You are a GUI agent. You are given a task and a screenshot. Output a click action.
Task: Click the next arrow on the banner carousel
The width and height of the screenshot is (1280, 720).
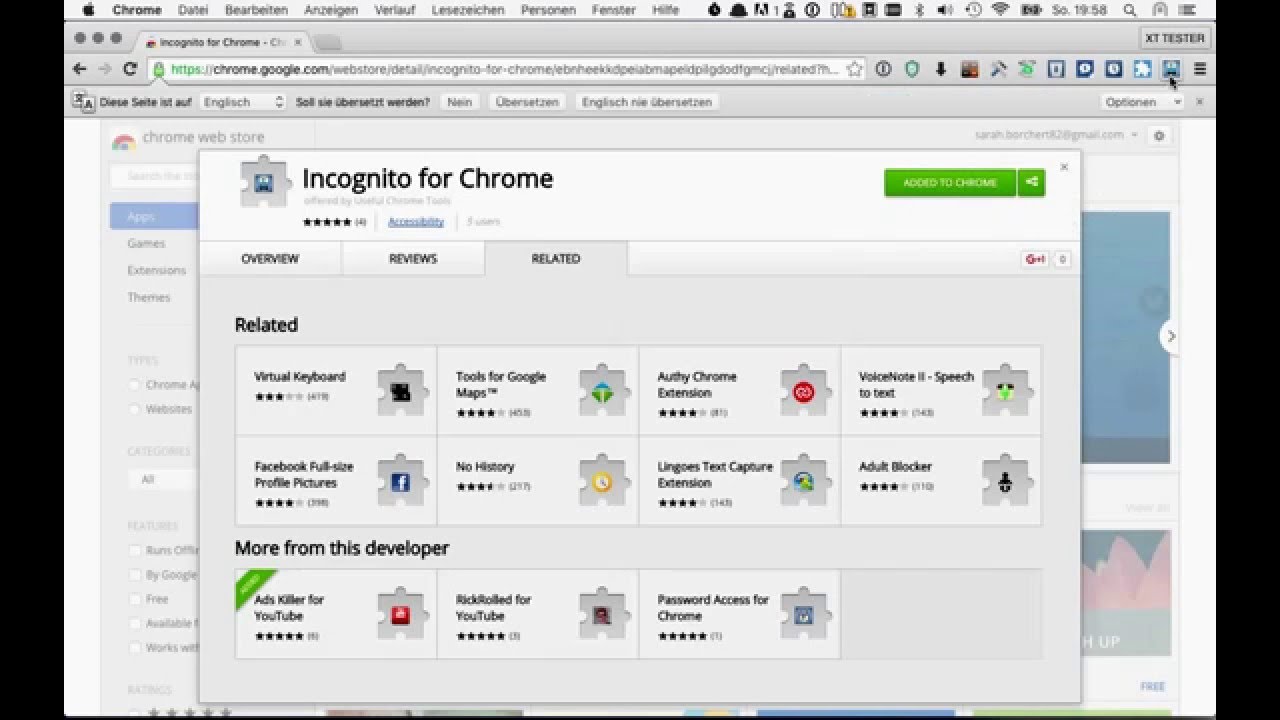coord(1171,336)
